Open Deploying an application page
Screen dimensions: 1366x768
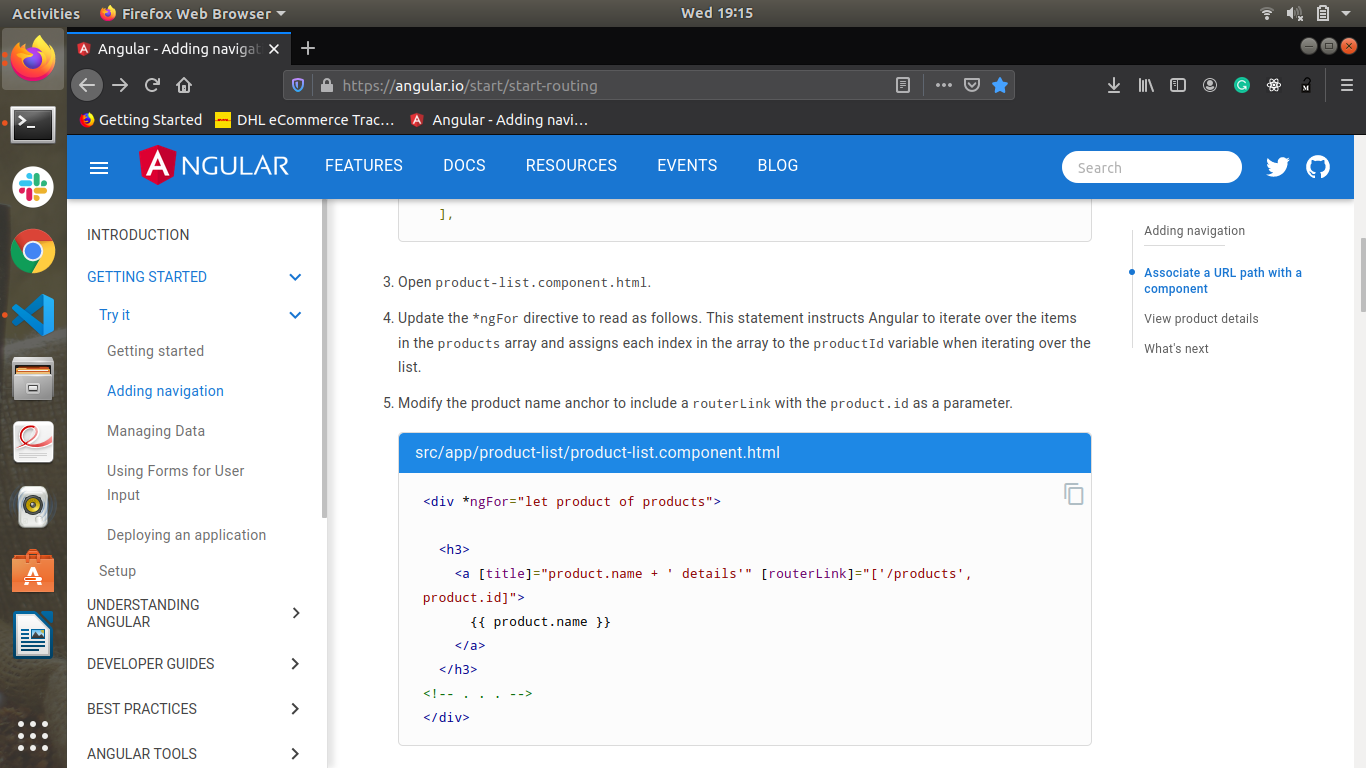point(187,535)
